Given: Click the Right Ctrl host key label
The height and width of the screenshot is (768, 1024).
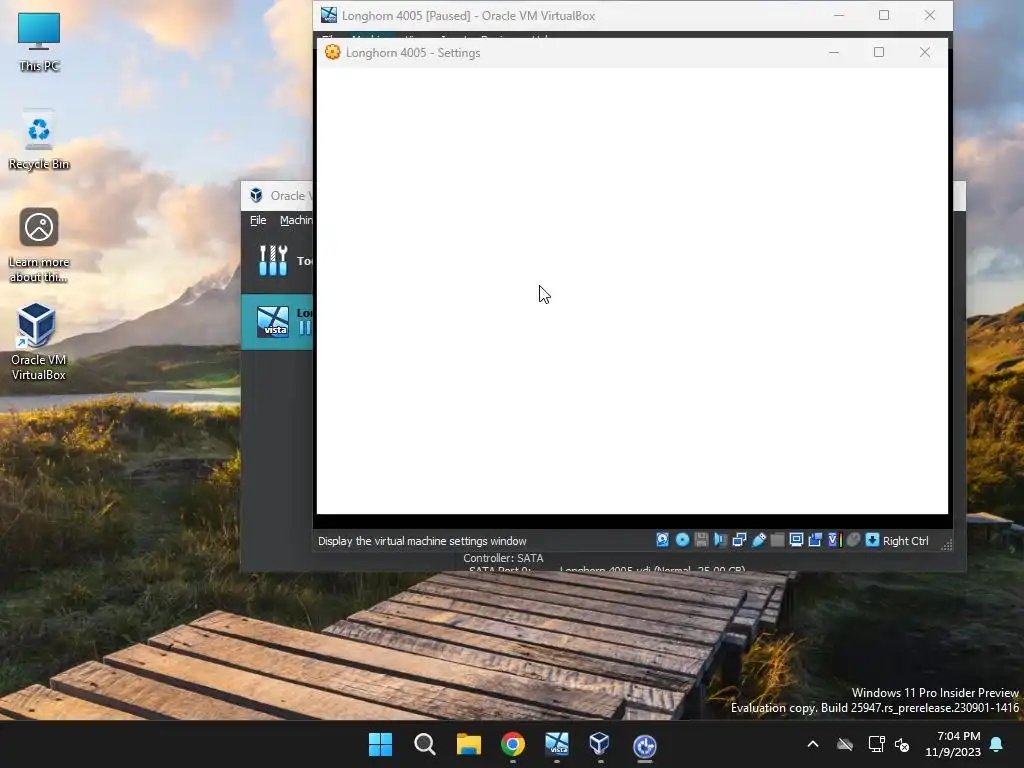Looking at the screenshot, I should [905, 541].
